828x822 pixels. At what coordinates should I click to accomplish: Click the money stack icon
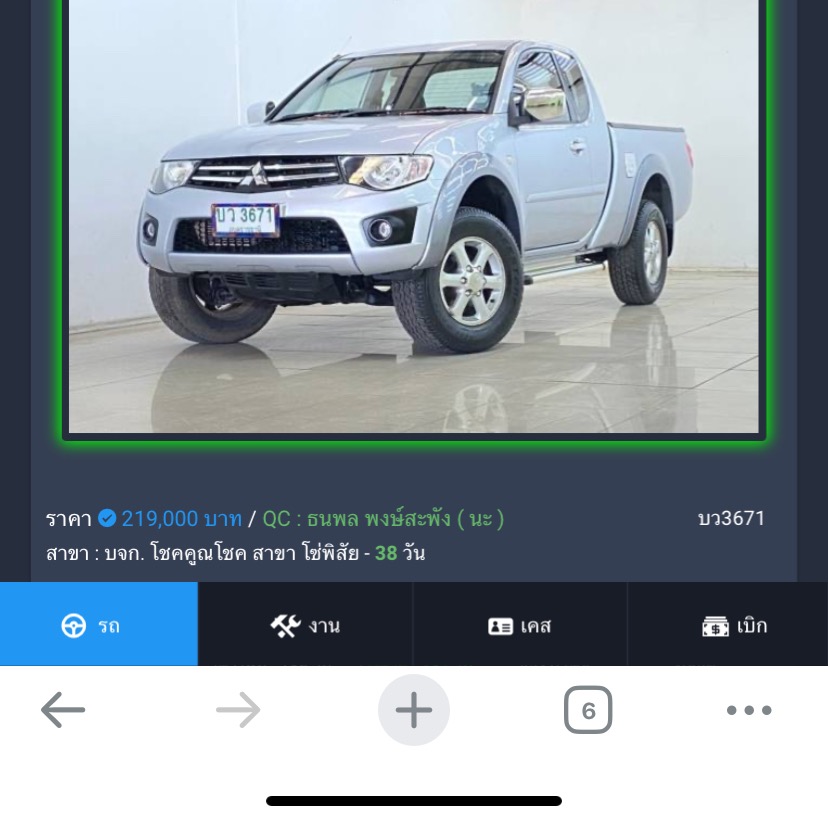(x=715, y=627)
